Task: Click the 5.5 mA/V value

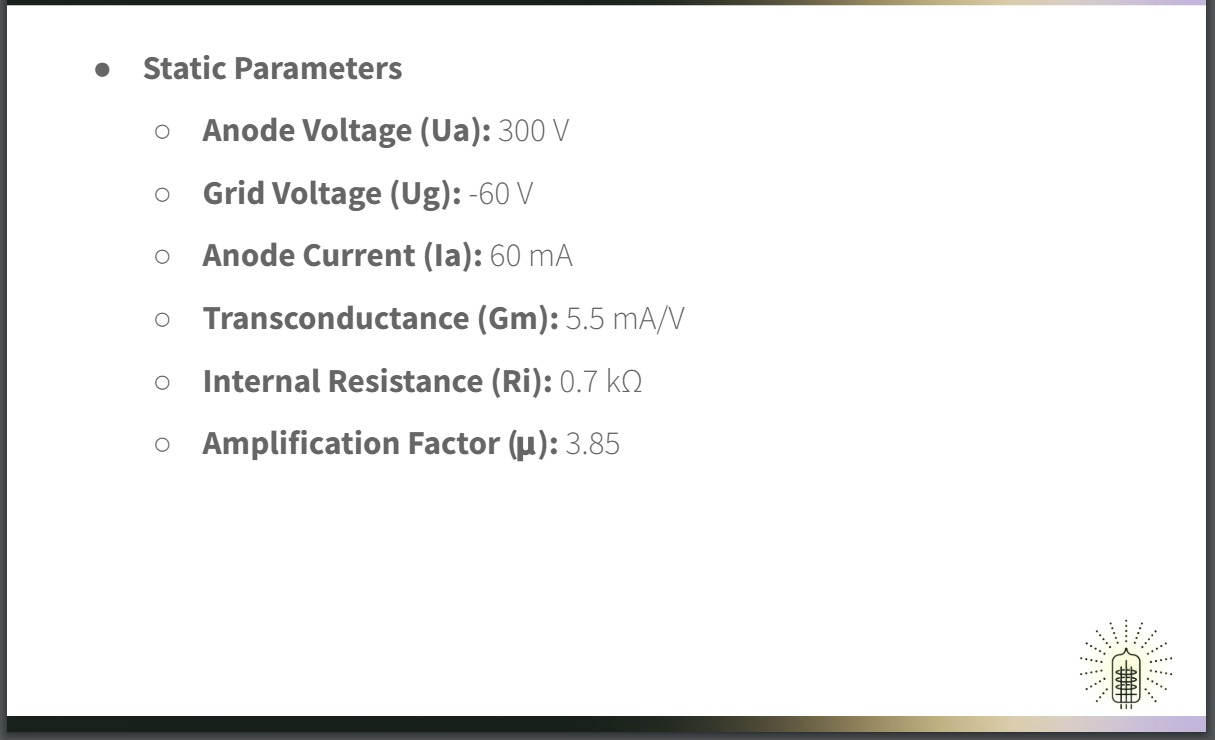Action: 625,319
